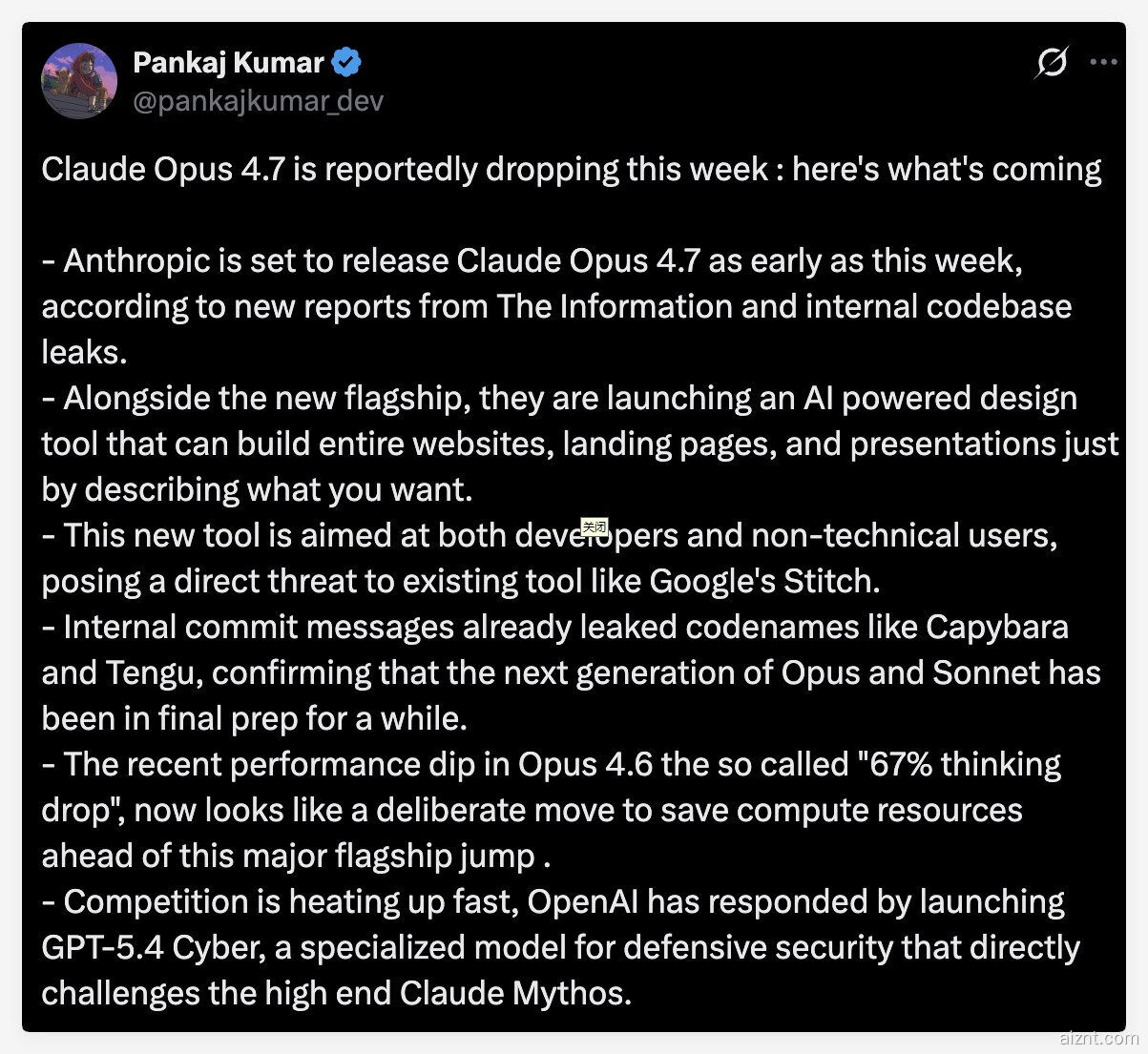
Task: Click the blue verified badge
Action: tap(345, 63)
